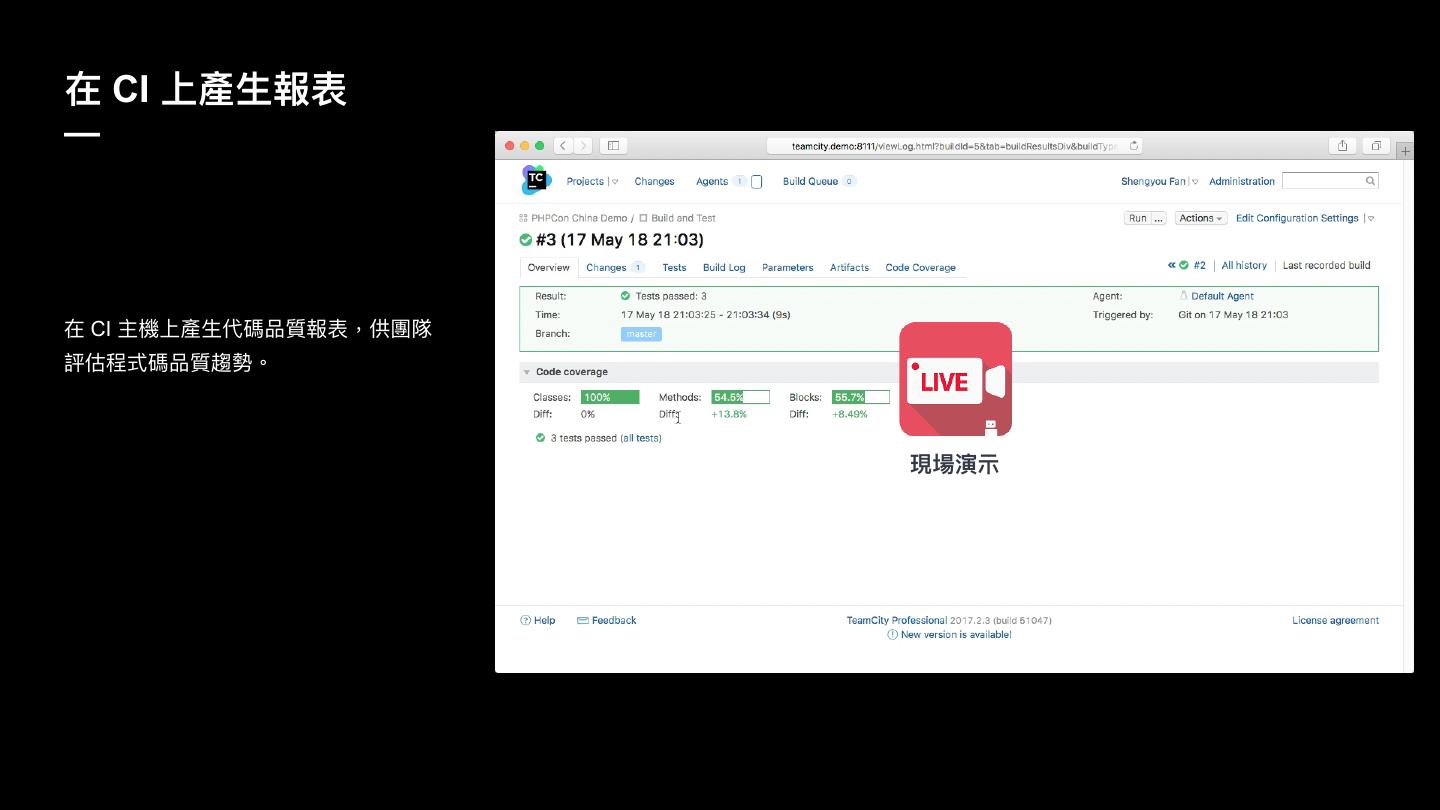Collapse the Code coverage section
The height and width of the screenshot is (810, 1440).
[x=526, y=372]
